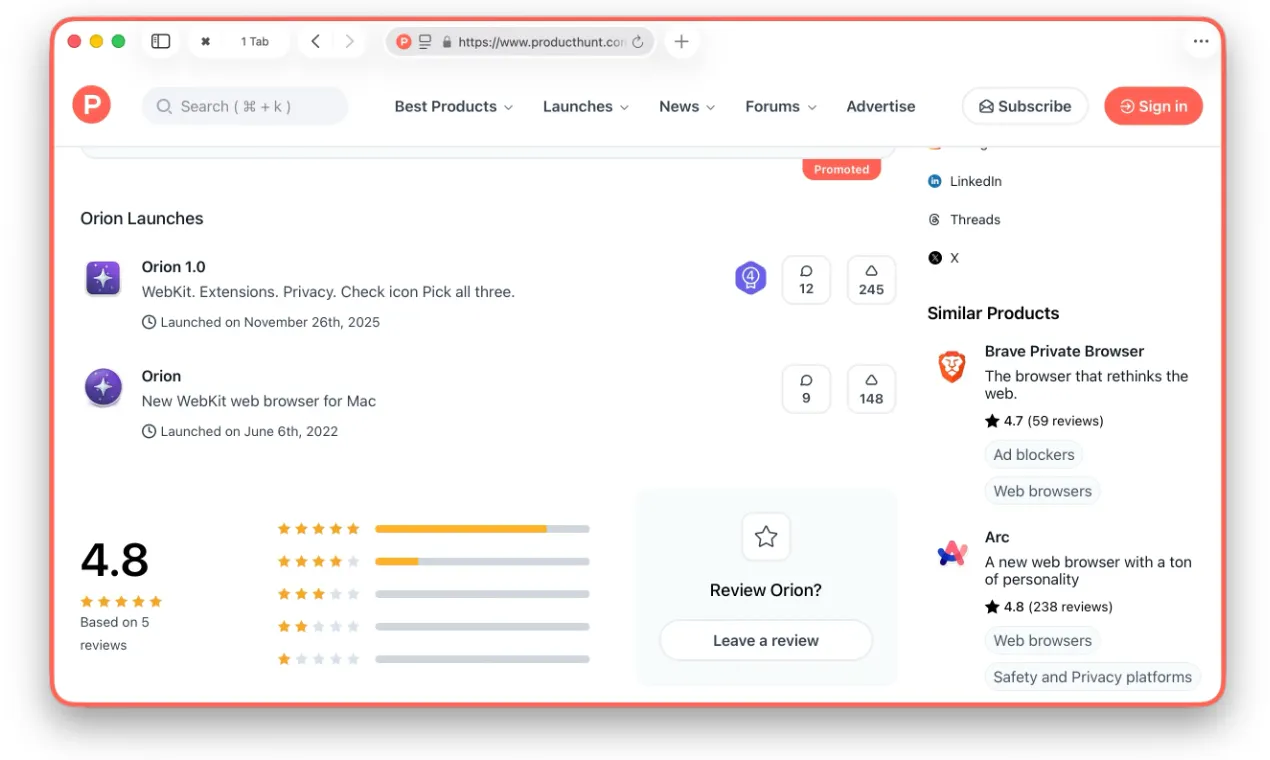This screenshot has height=760, width=1270.
Task: Open the Orion 1.0 launch title
Action: (x=174, y=267)
